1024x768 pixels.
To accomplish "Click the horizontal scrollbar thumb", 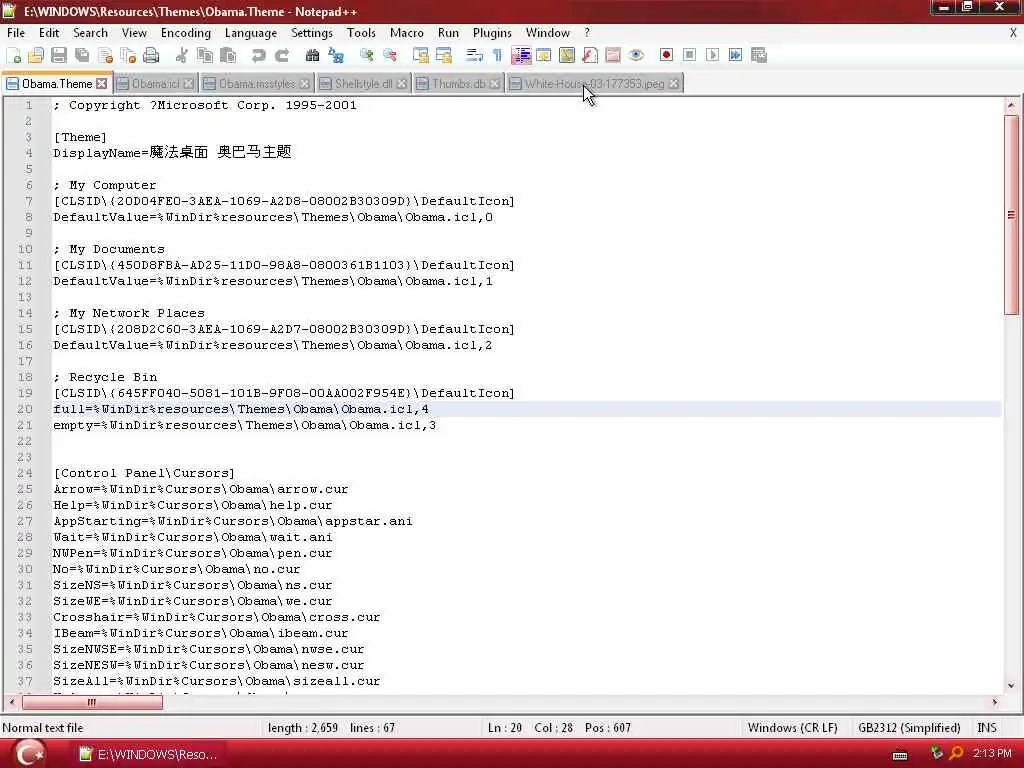I will point(92,703).
